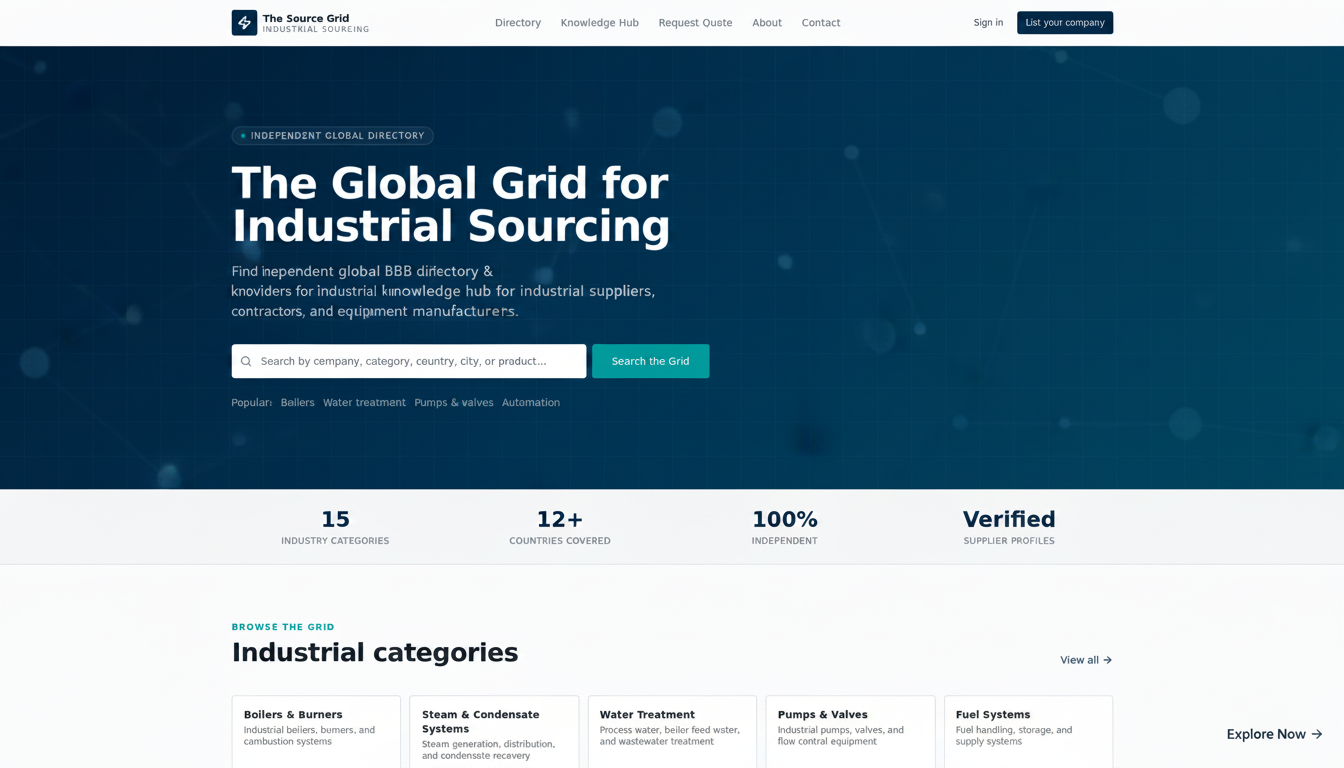Click The Source Grid lightning logo icon

click(244, 23)
